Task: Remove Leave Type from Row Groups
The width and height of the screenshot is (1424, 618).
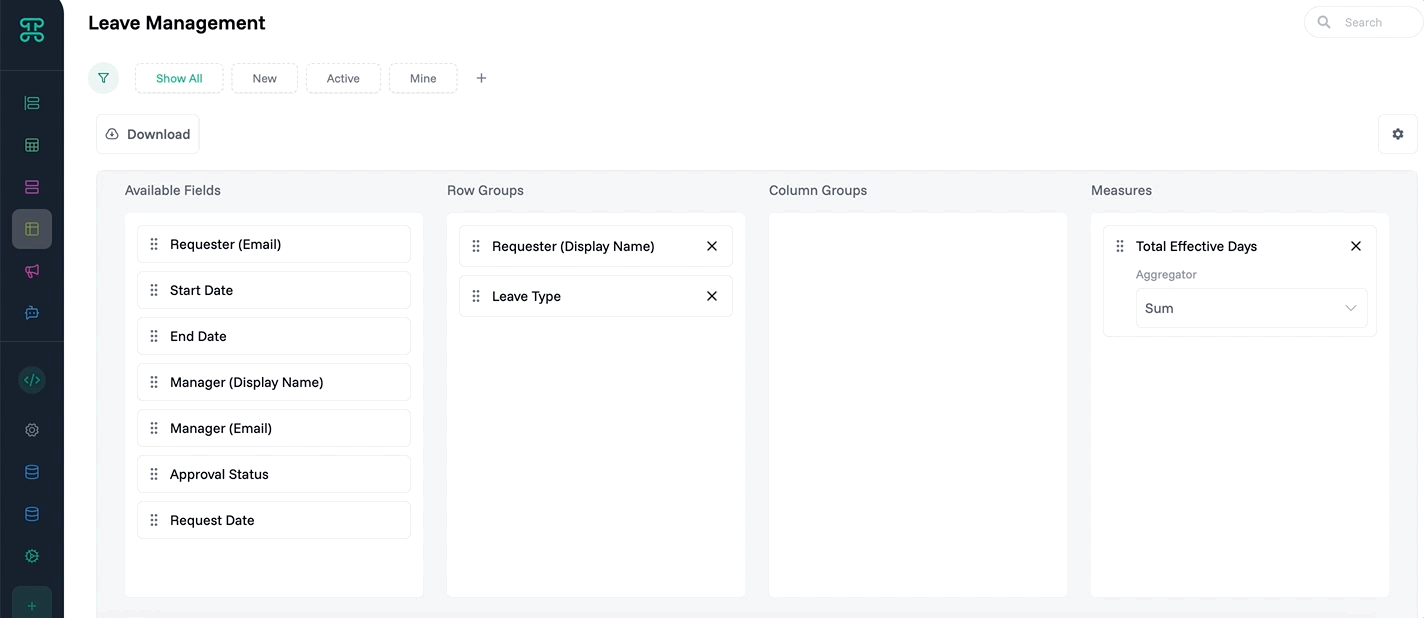Action: [712, 296]
